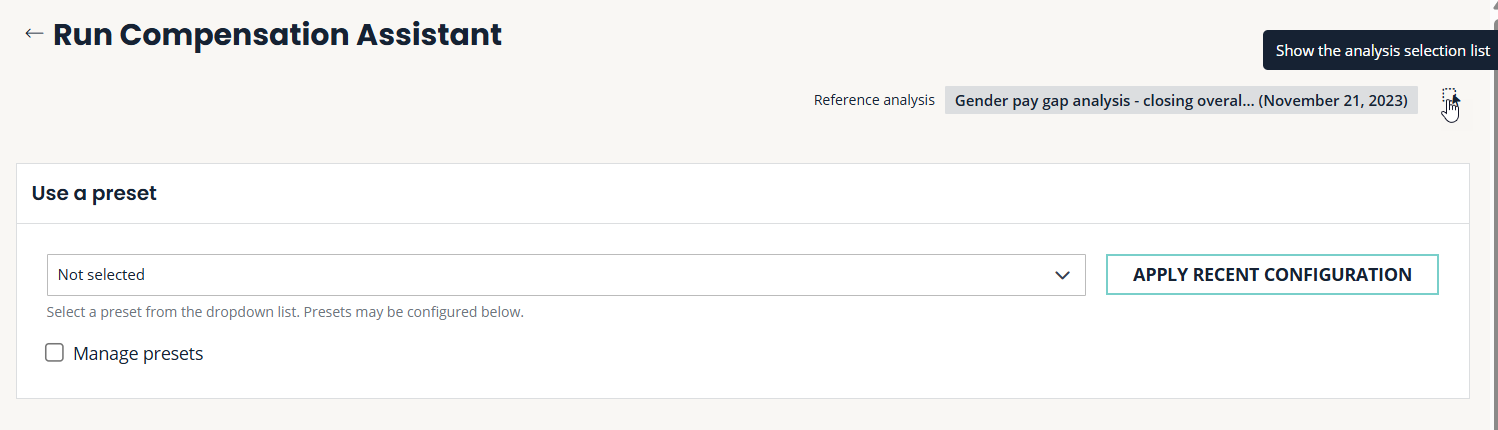Open the Not selected preset dropdown
The image size is (1498, 430).
pyautogui.click(x=565, y=275)
